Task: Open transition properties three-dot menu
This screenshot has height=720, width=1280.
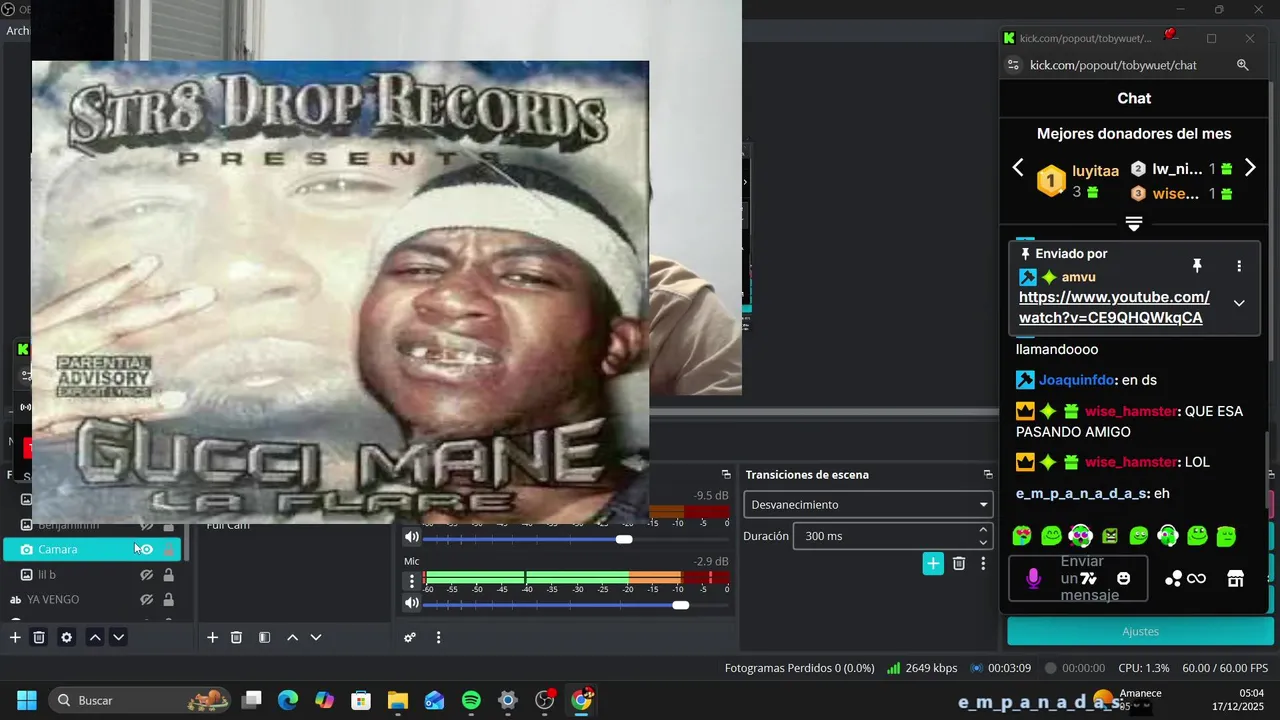Action: (x=983, y=564)
